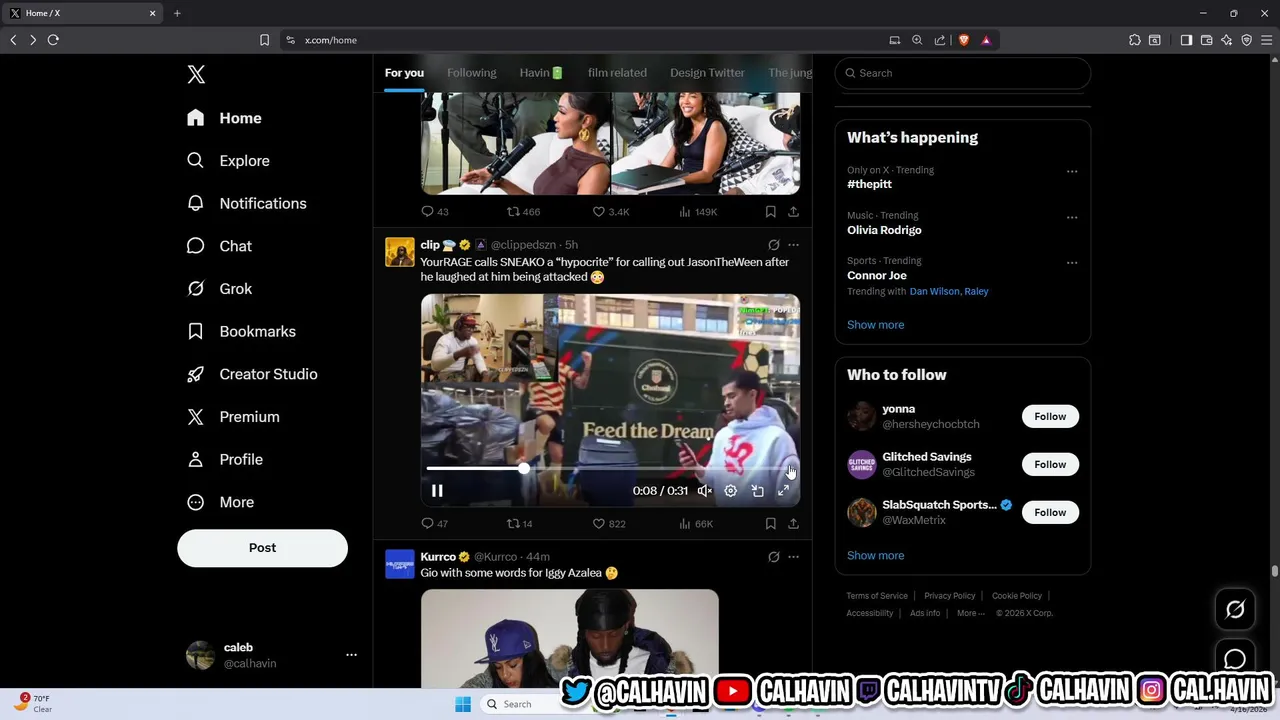
Task: Switch to the For you tab
Action: tap(404, 73)
